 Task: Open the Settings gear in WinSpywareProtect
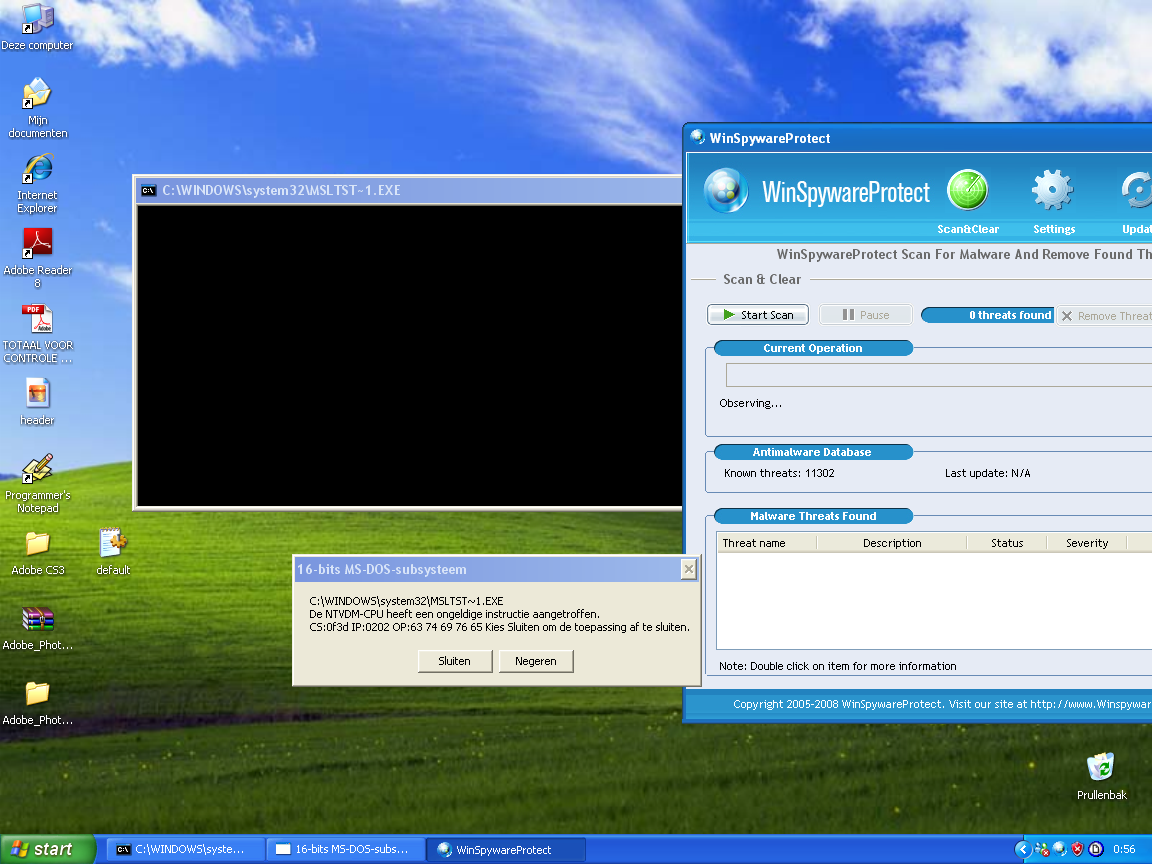click(1053, 190)
